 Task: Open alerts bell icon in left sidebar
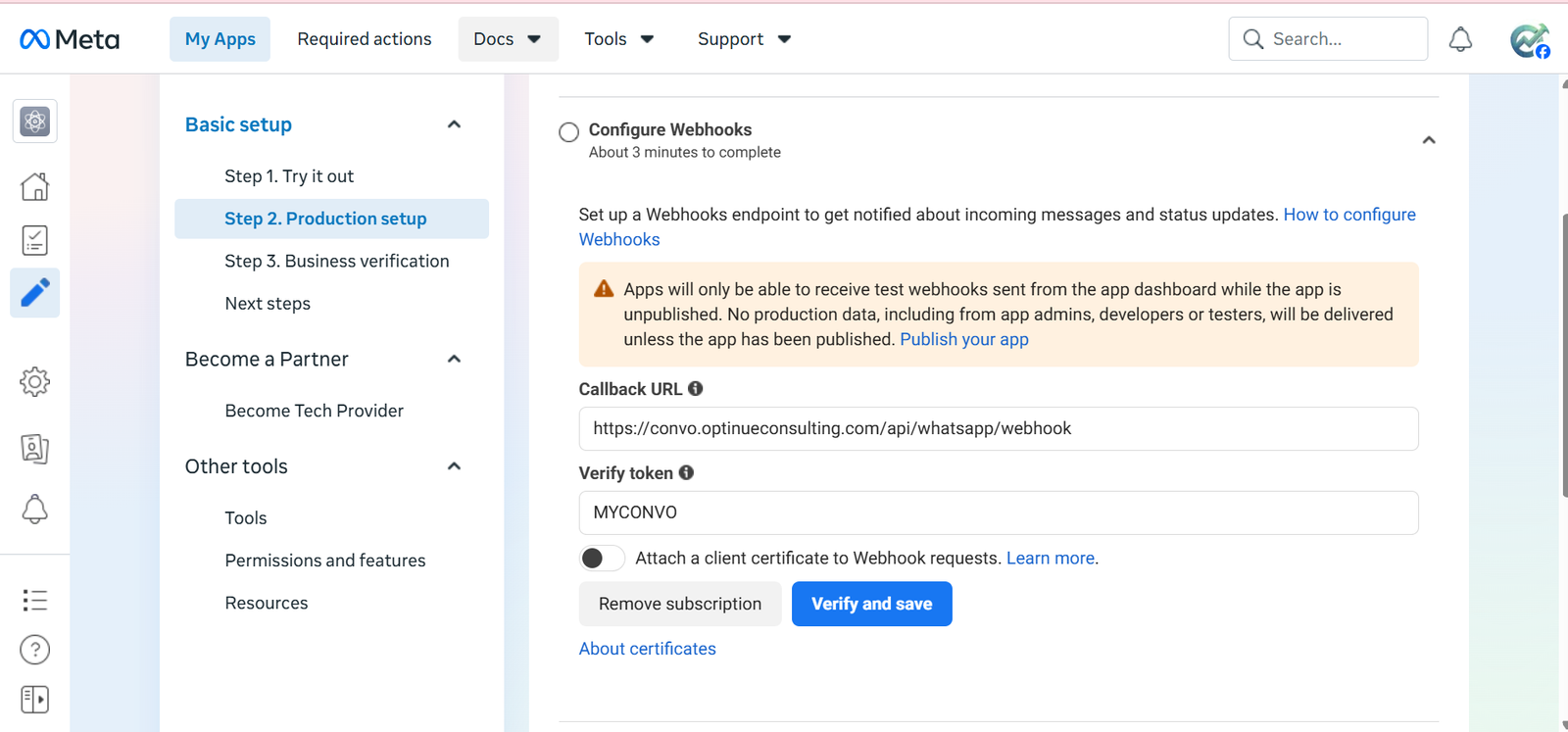coord(35,509)
